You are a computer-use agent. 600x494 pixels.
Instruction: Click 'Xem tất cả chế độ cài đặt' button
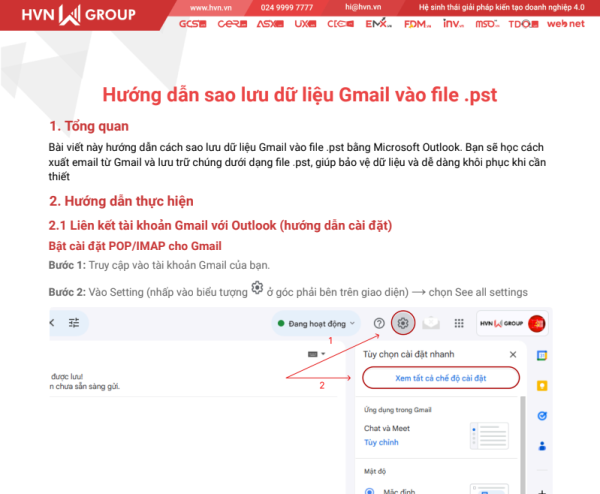click(x=441, y=378)
